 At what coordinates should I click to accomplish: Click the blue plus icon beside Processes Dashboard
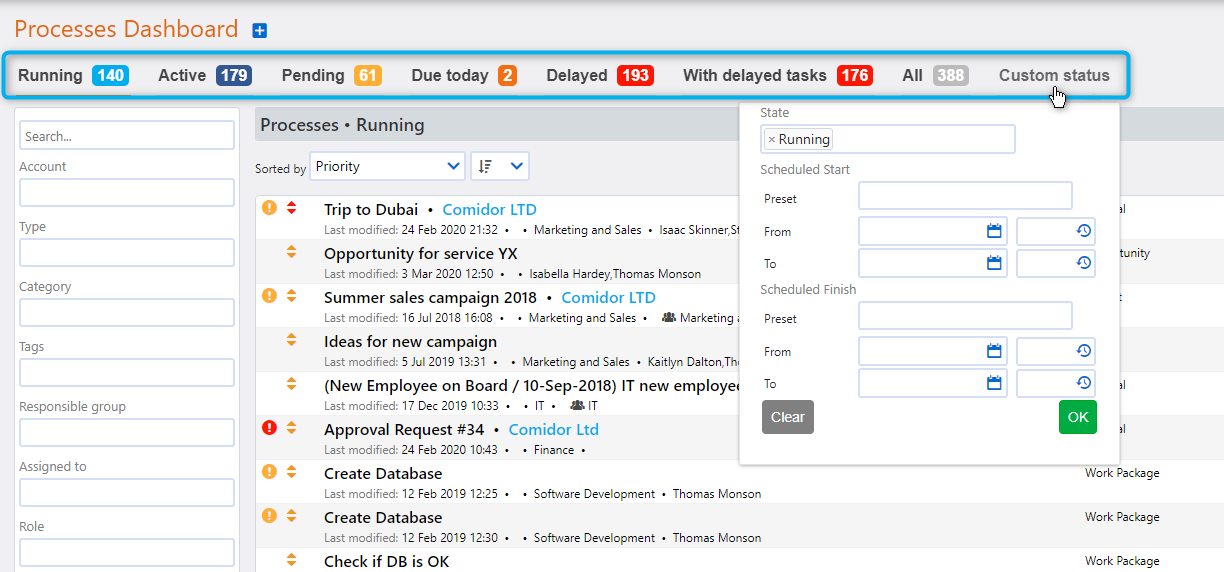260,31
